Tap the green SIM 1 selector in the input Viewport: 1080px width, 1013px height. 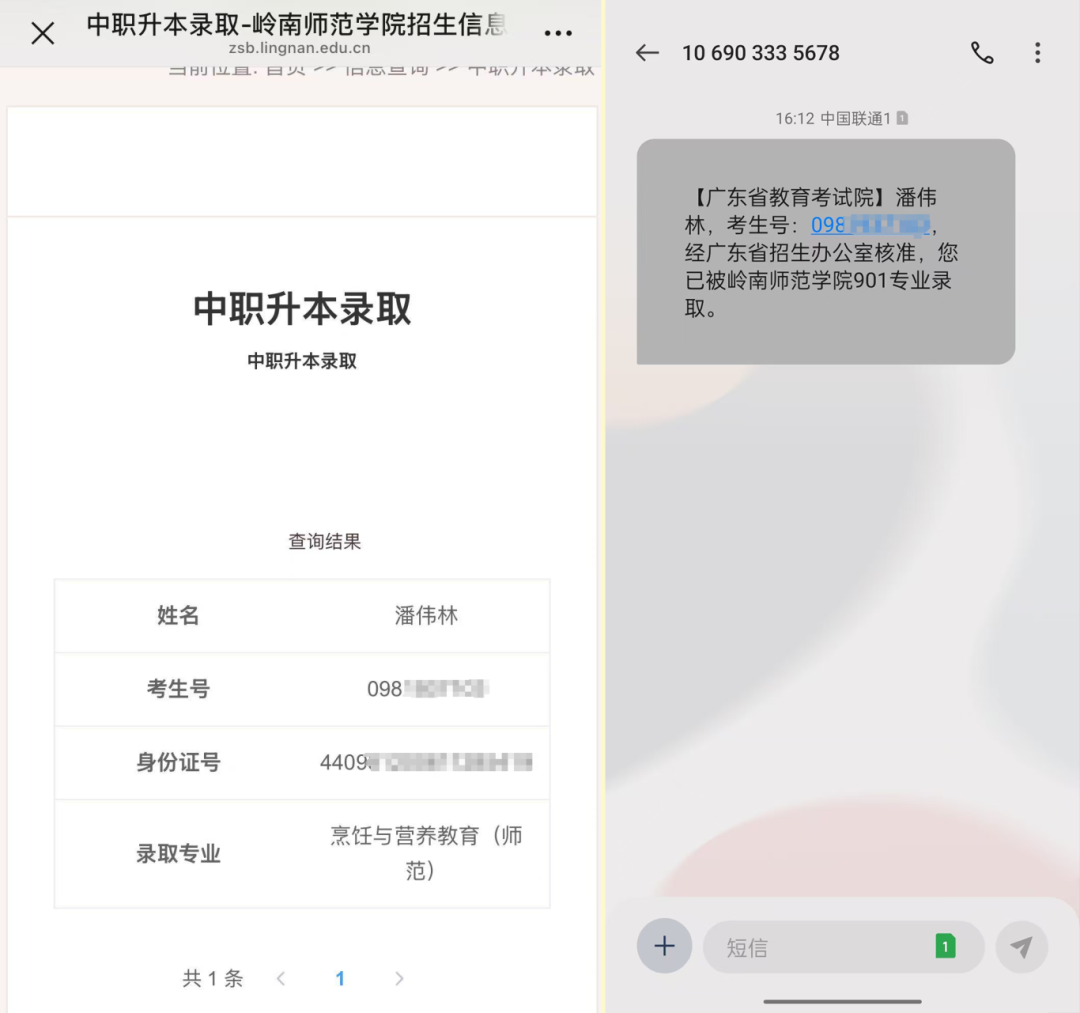point(945,946)
